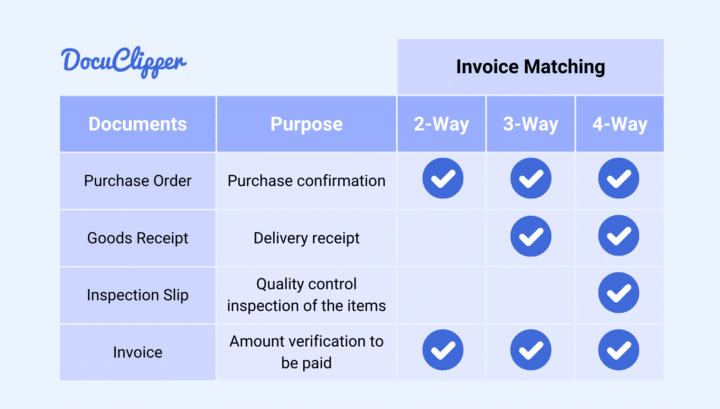
Task: Click the DocuClipper logo
Action: pyautogui.click(x=124, y=62)
